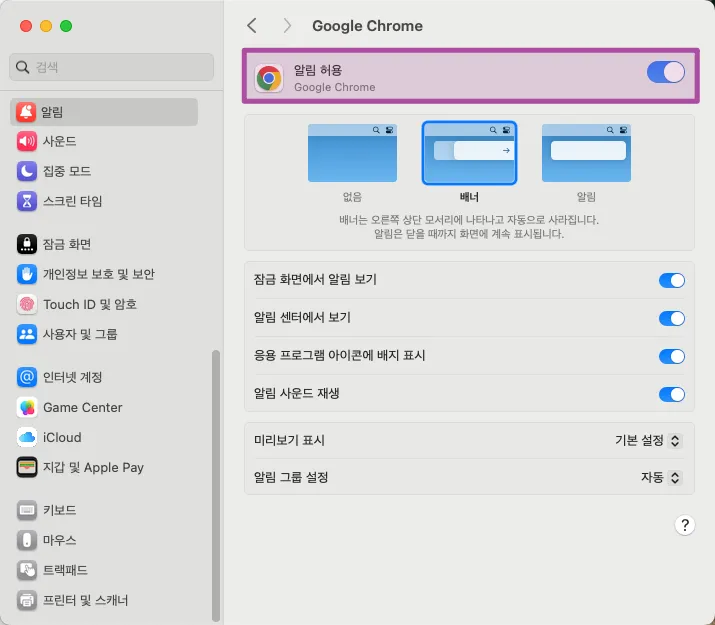Open 지갑 및 Apple Pay wallet icon

pyautogui.click(x=26, y=467)
